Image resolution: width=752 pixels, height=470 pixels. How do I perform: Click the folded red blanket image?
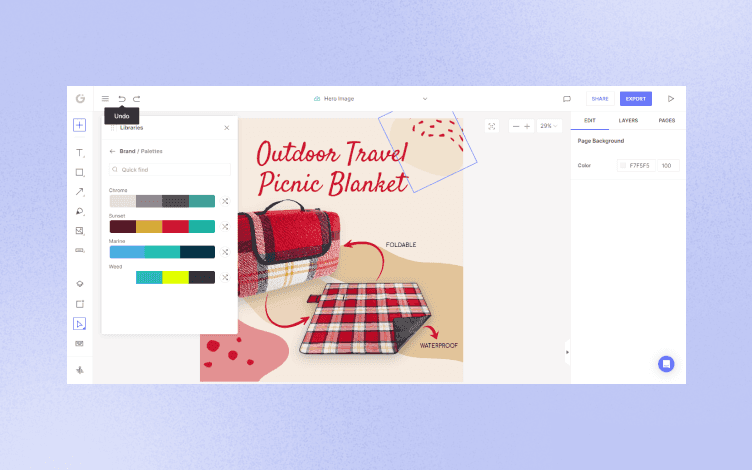pyautogui.click(x=288, y=247)
